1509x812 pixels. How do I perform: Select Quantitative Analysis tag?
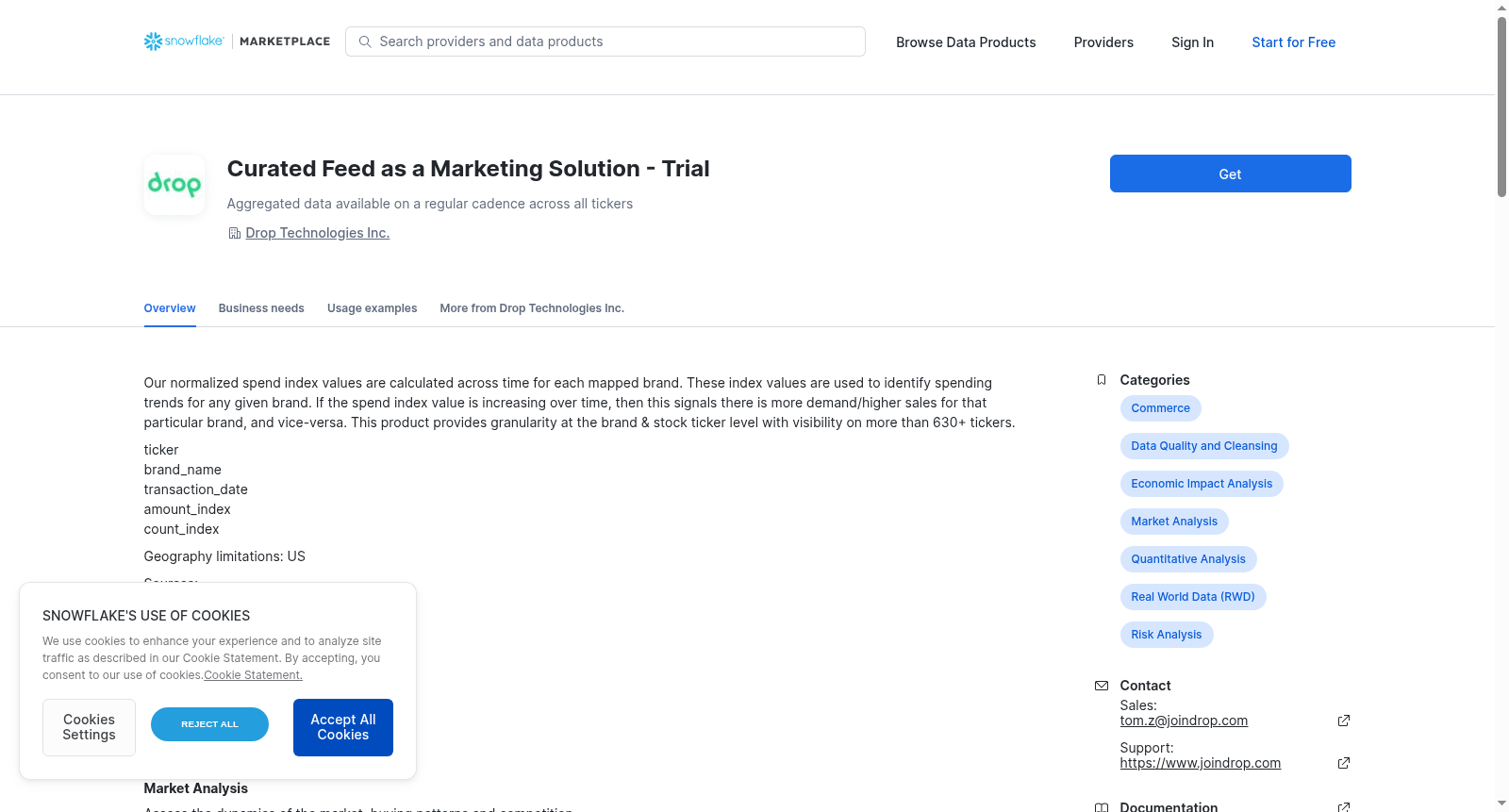point(1188,559)
